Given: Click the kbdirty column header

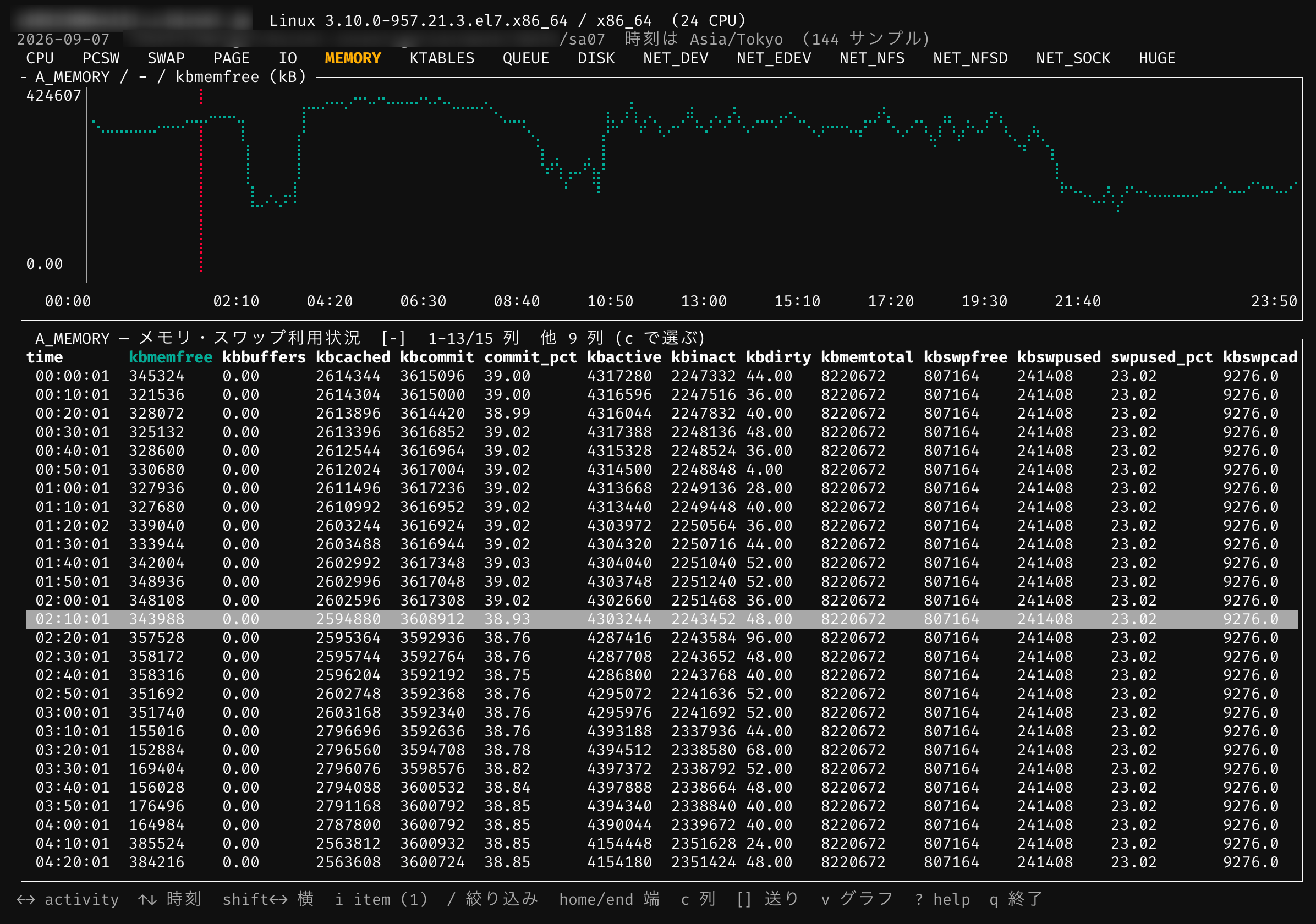Looking at the screenshot, I should [778, 357].
